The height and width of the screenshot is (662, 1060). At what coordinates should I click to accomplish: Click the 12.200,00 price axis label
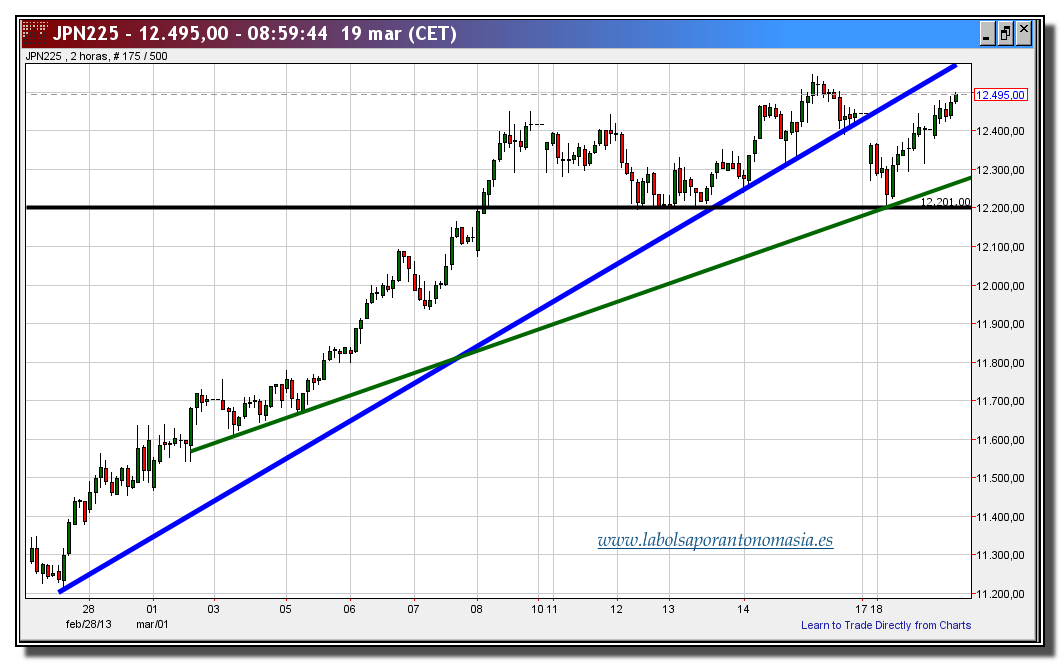[1000, 208]
